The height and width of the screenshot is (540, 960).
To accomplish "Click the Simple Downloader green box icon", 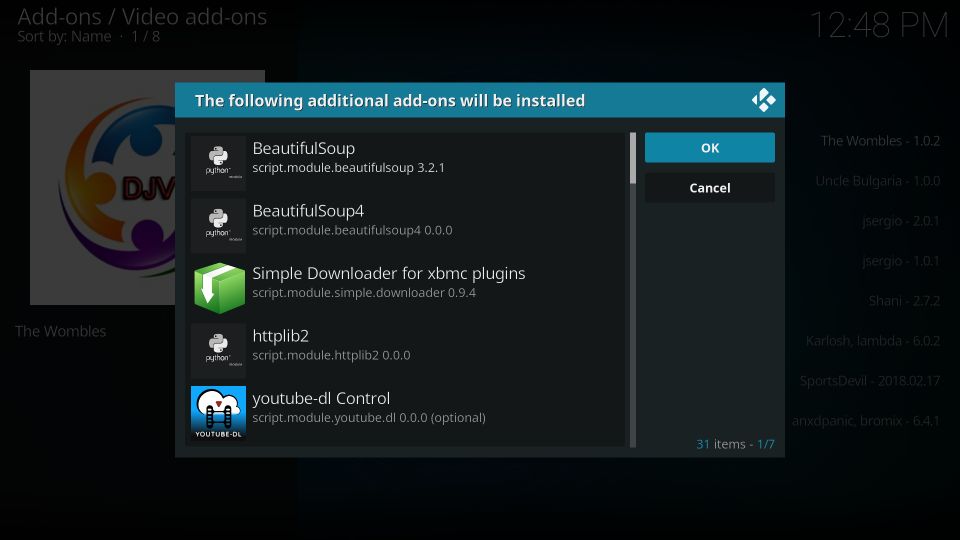I will coord(218,288).
